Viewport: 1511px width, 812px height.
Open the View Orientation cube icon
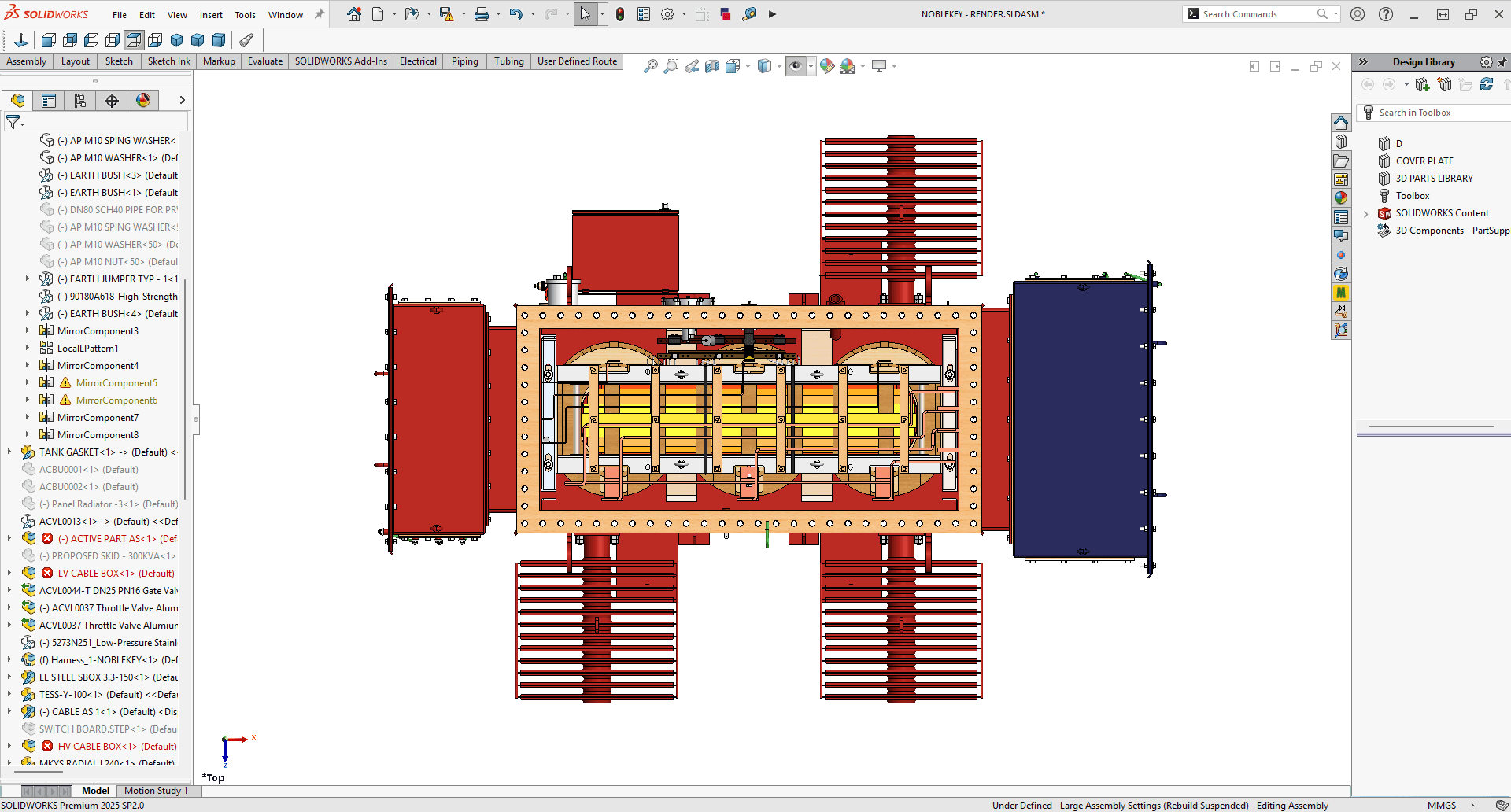pos(734,66)
